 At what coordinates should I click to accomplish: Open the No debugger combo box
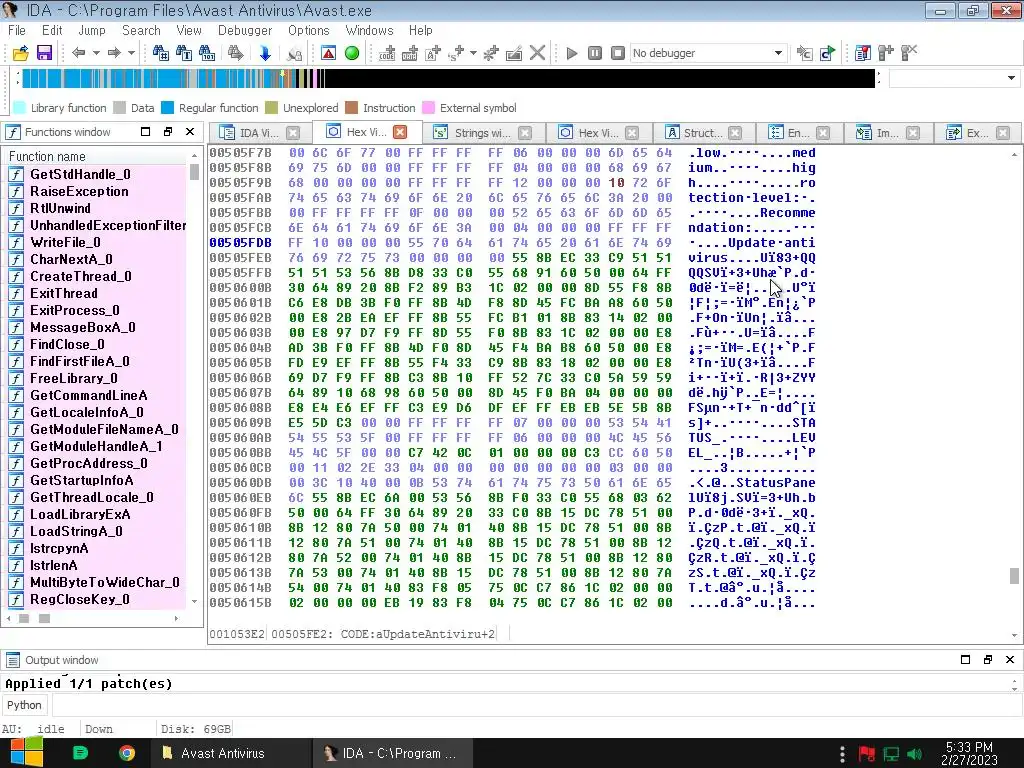click(707, 53)
